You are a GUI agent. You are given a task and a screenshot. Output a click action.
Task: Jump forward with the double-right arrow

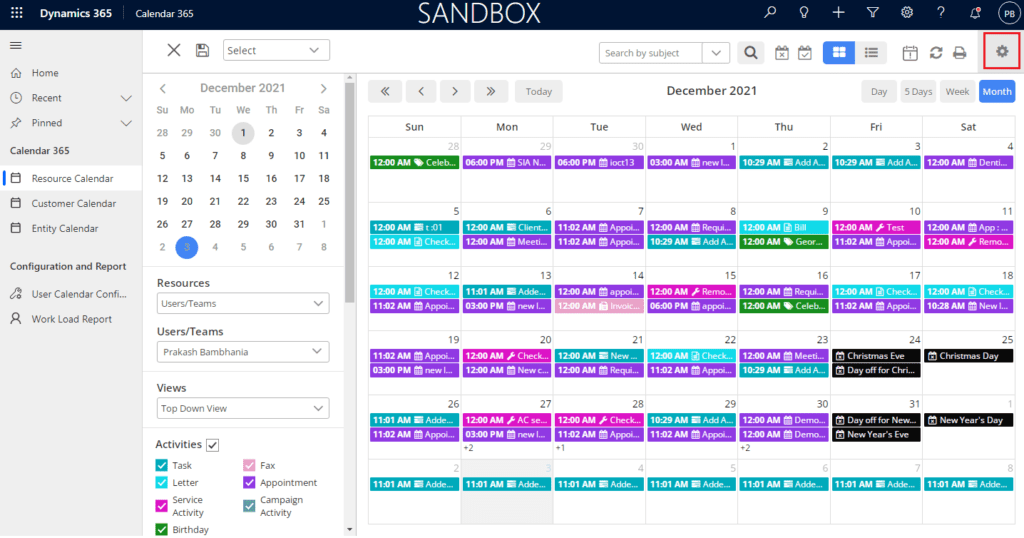pyautogui.click(x=490, y=91)
